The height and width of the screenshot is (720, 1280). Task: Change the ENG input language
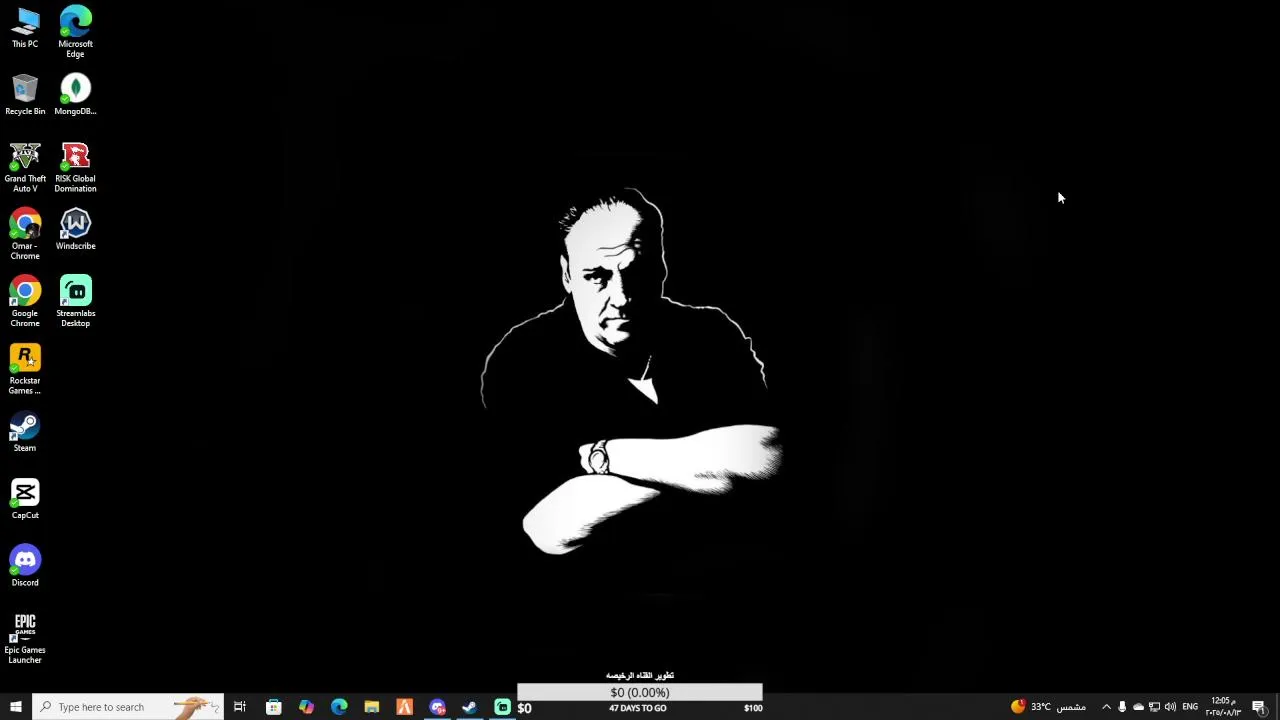click(1190, 707)
